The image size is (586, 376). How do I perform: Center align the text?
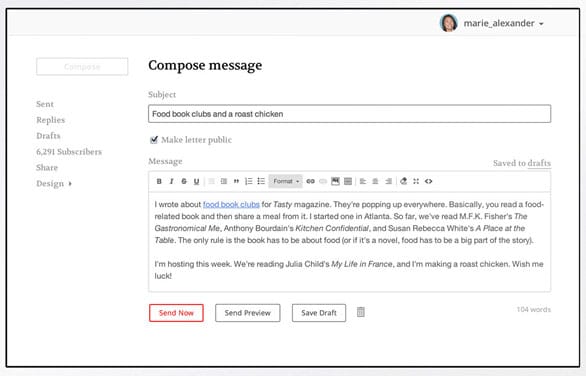point(375,181)
